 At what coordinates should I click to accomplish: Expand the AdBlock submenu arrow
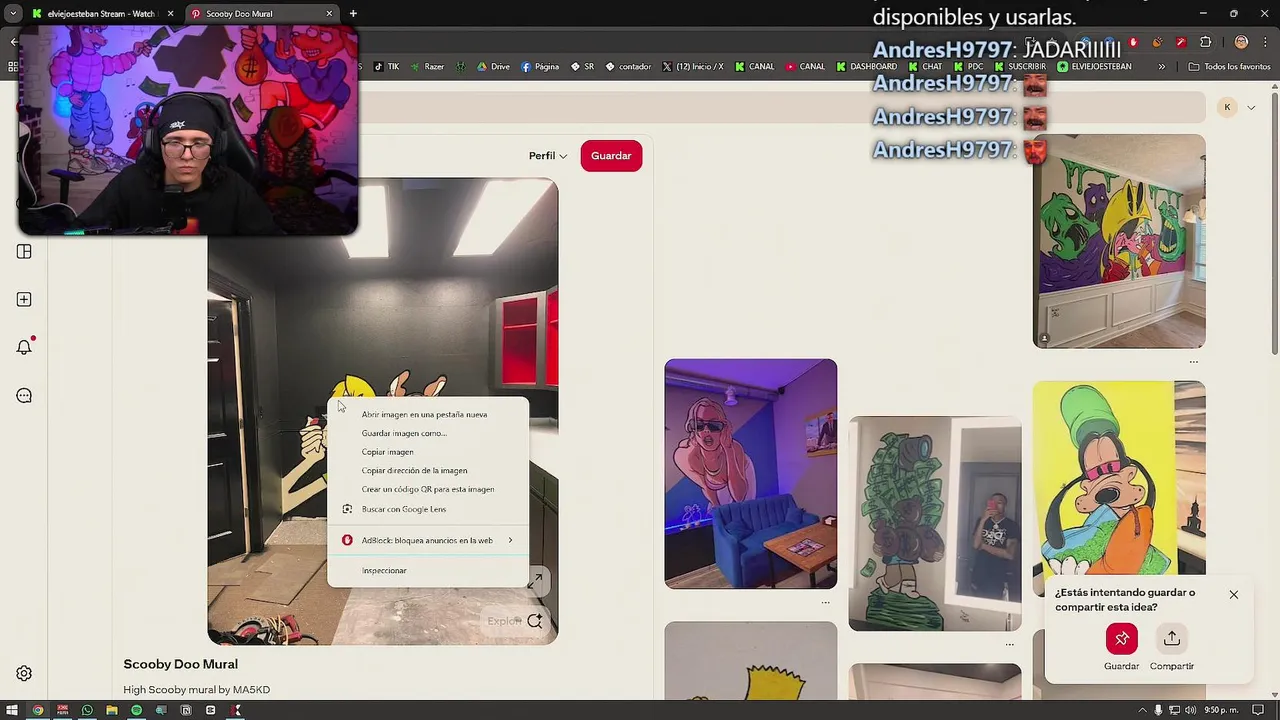pyautogui.click(x=510, y=540)
